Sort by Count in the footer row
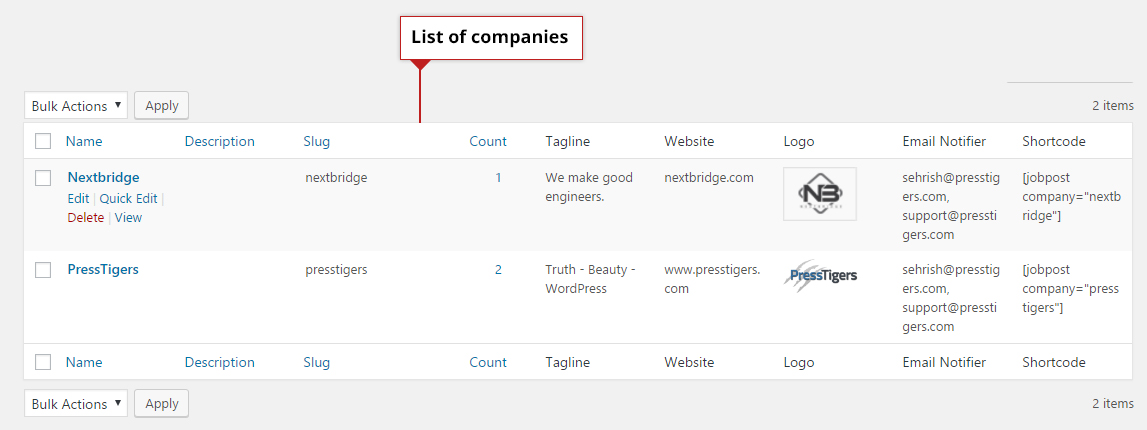This screenshot has height=430, width=1147. tap(488, 362)
